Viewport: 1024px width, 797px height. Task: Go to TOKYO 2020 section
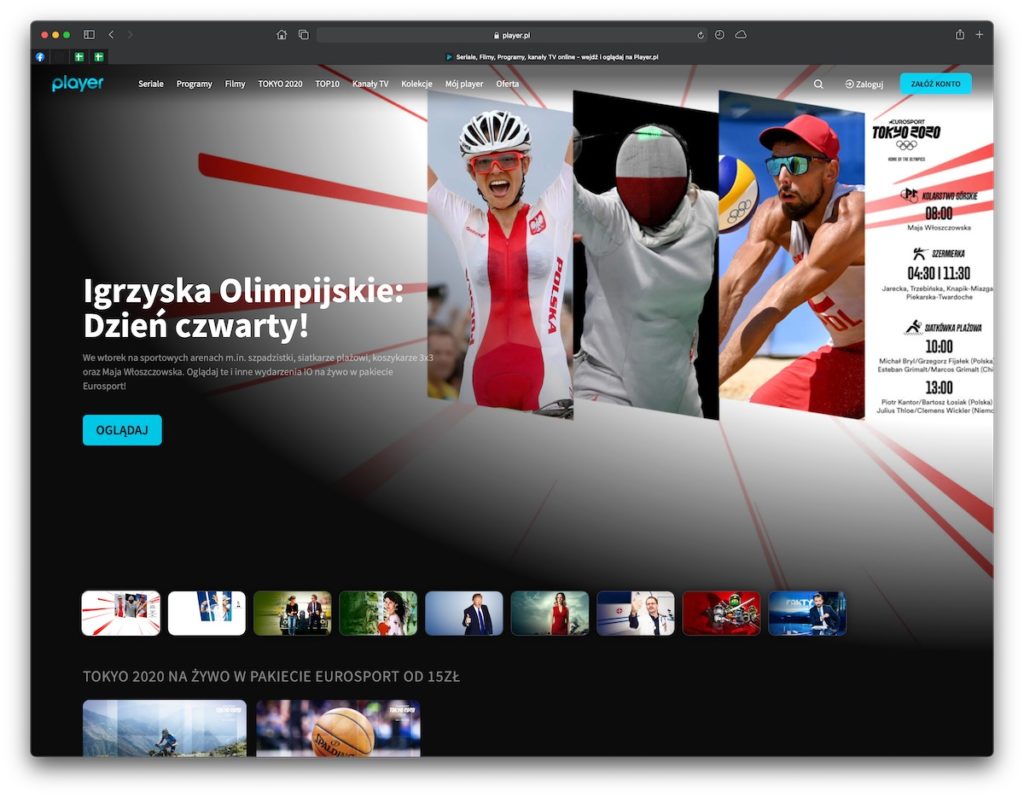coord(280,84)
